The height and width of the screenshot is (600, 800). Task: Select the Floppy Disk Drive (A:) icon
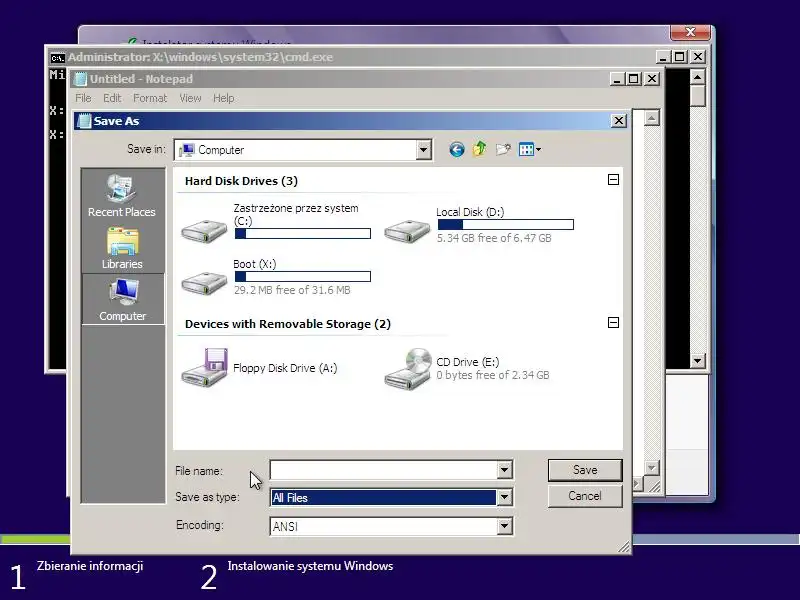coord(204,367)
